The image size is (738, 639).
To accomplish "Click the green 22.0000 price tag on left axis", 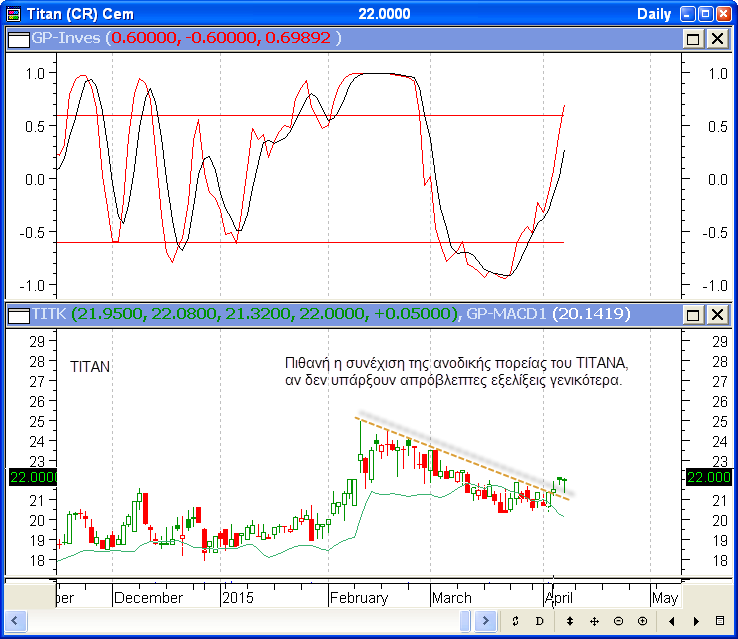I will point(33,477).
